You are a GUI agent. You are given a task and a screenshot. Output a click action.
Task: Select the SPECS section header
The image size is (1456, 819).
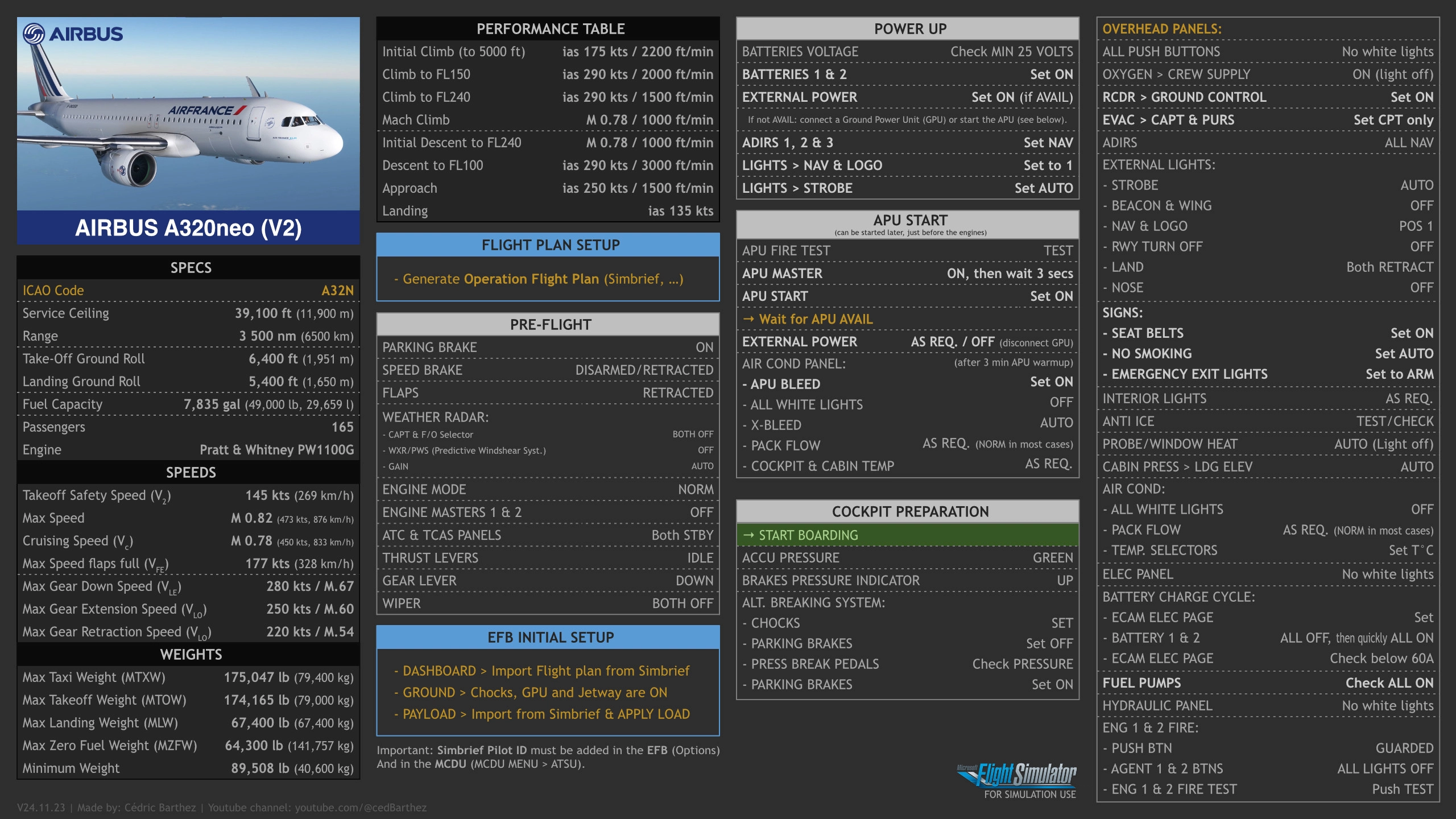[188, 267]
